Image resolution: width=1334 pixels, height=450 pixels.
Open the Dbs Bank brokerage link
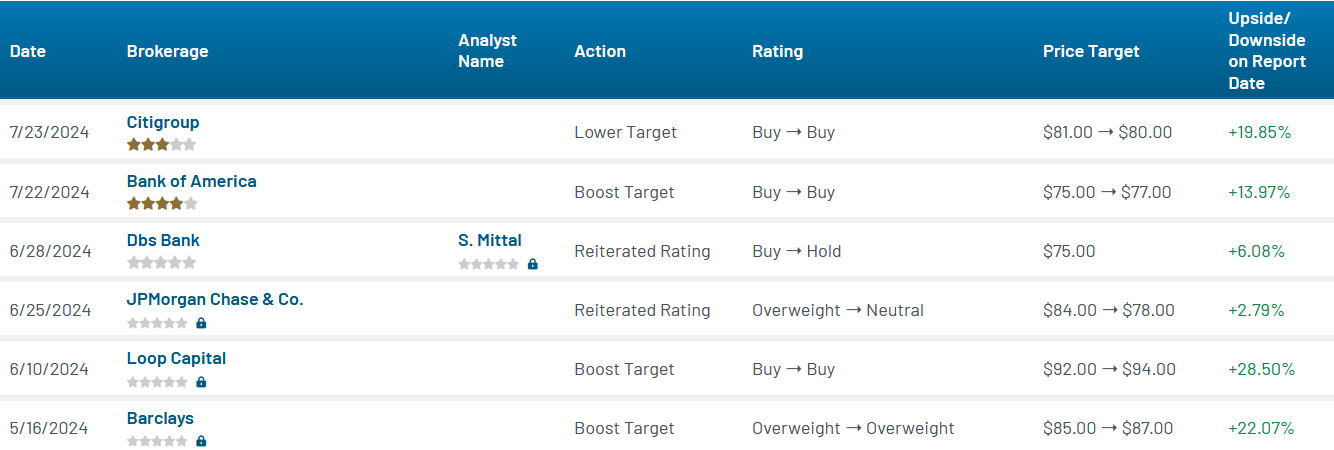163,240
